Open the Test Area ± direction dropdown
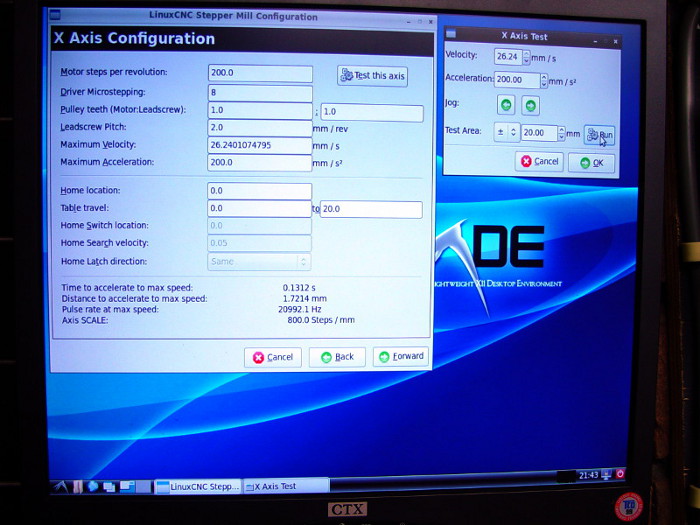Viewport: 700px width, 525px height. (x=506, y=132)
